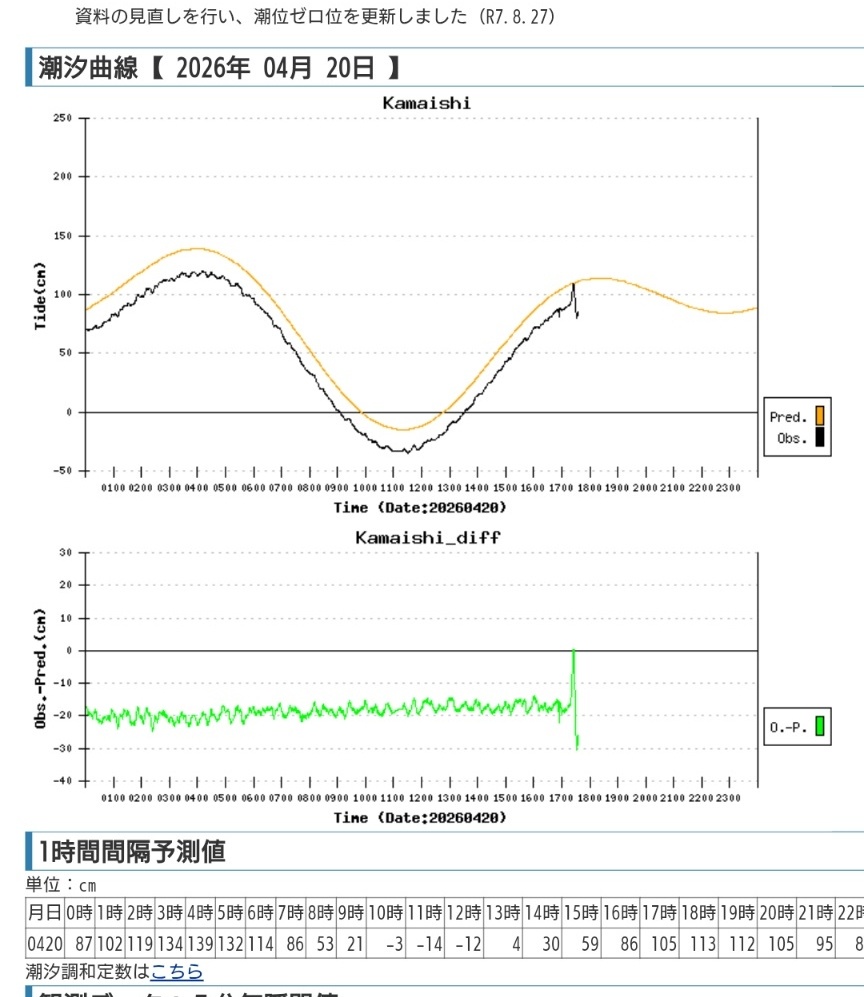This screenshot has height=997, width=864.
Task: Click the orange Pred. legend swatch
Action: click(x=819, y=416)
